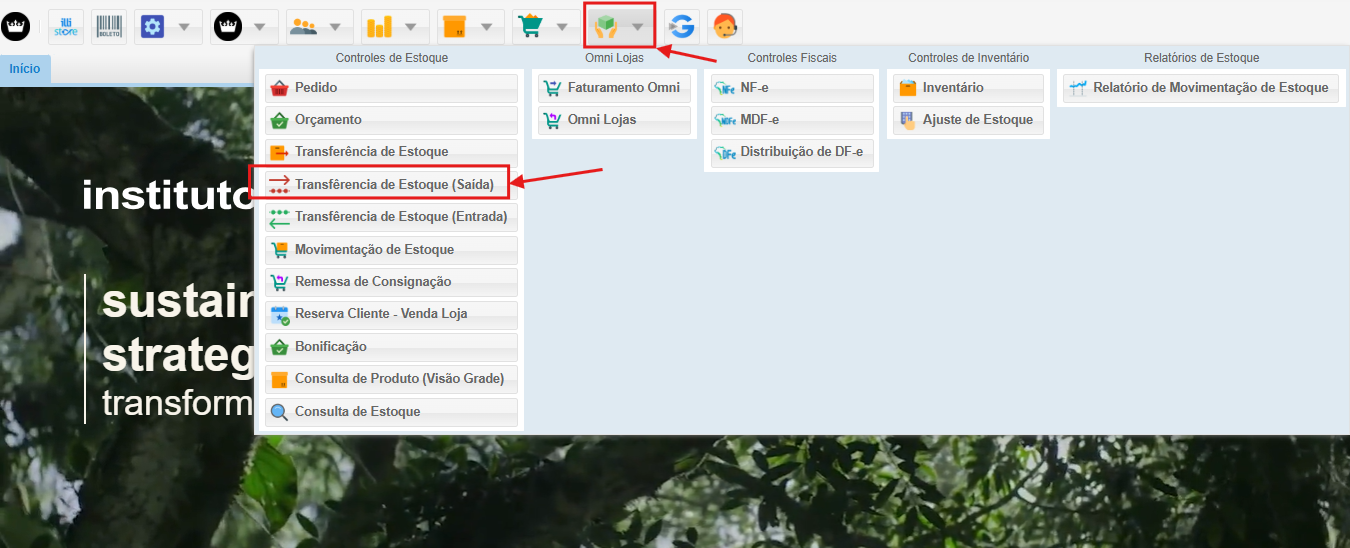Viewport: 1350px width, 548px height.
Task: Expand the orange box dropdown arrow
Action: click(x=486, y=26)
